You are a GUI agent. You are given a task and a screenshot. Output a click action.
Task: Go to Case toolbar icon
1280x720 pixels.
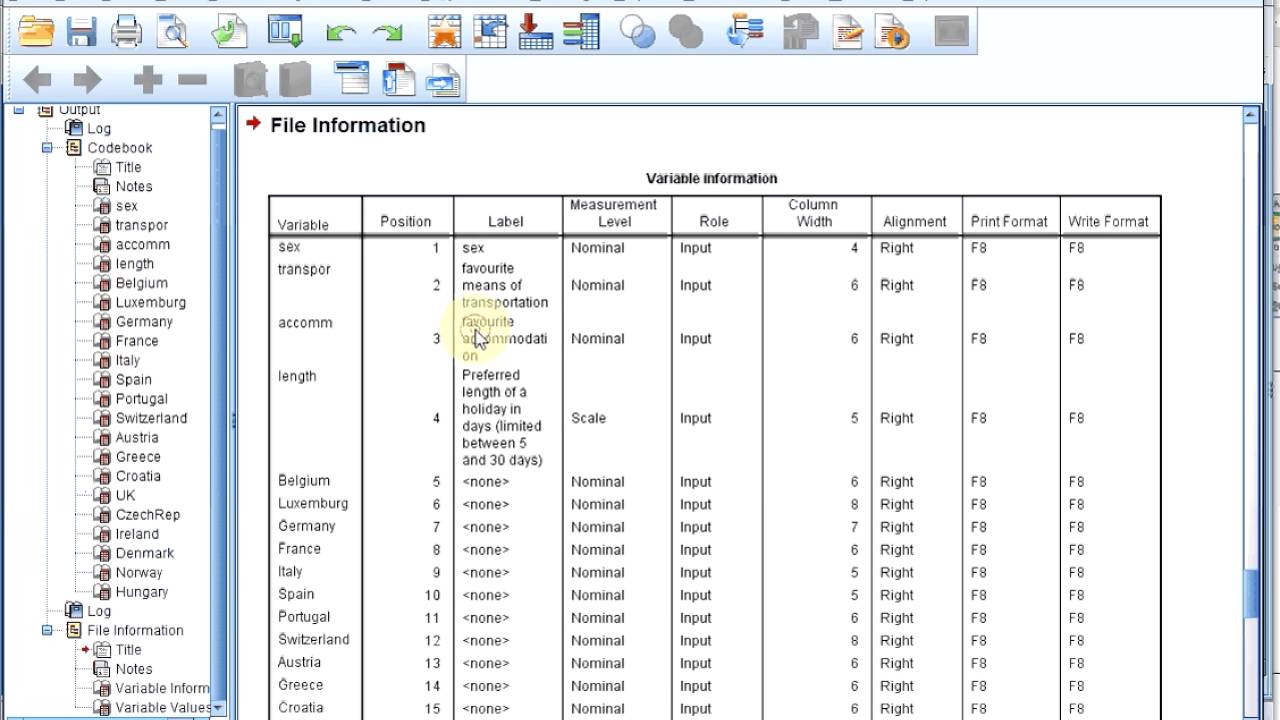point(490,32)
